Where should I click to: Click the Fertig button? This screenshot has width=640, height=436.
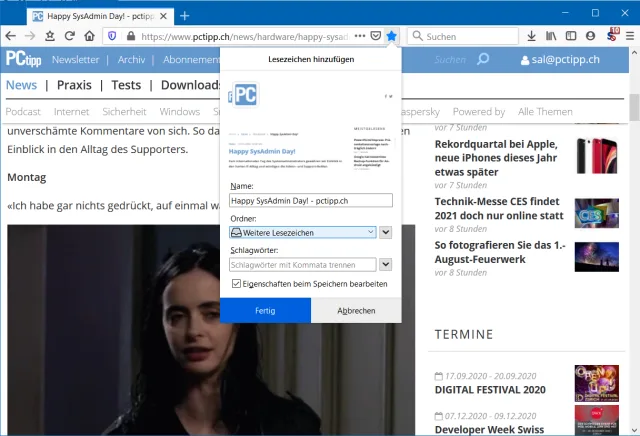click(x=265, y=311)
